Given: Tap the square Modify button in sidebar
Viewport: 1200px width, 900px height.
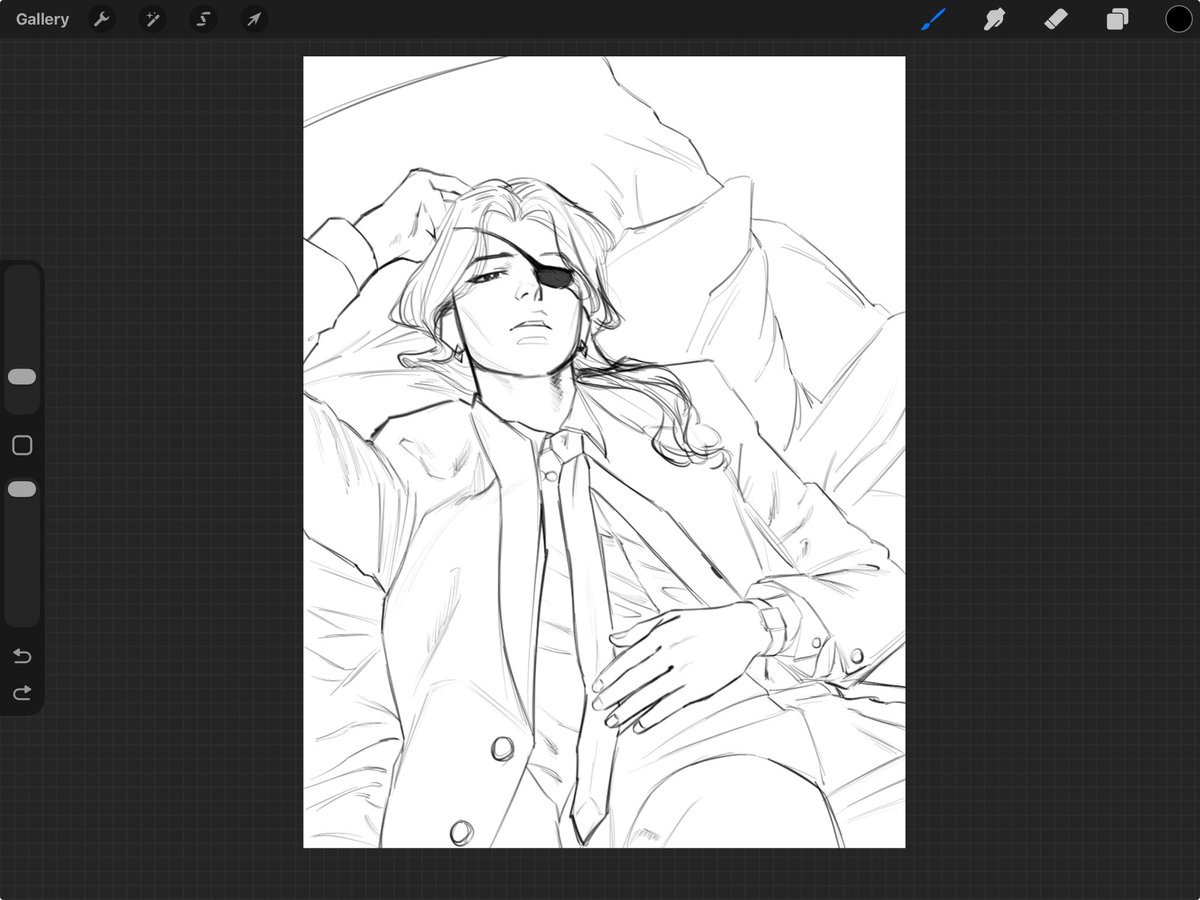Looking at the screenshot, I should pyautogui.click(x=22, y=445).
